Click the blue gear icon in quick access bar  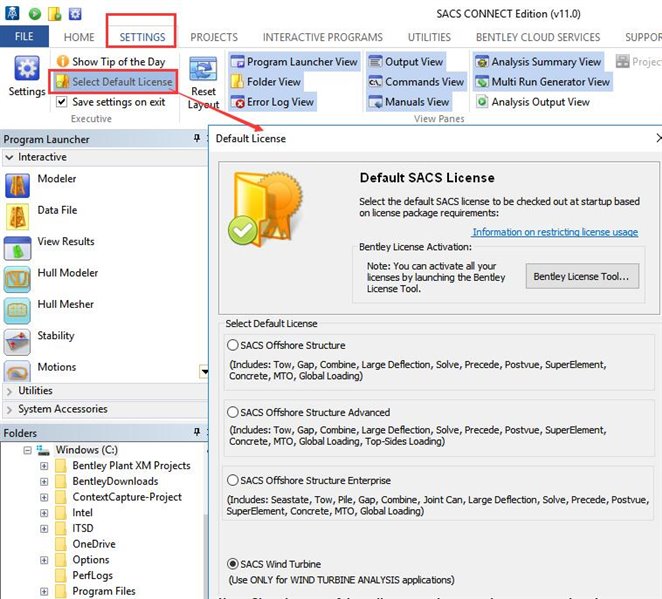click(75, 14)
